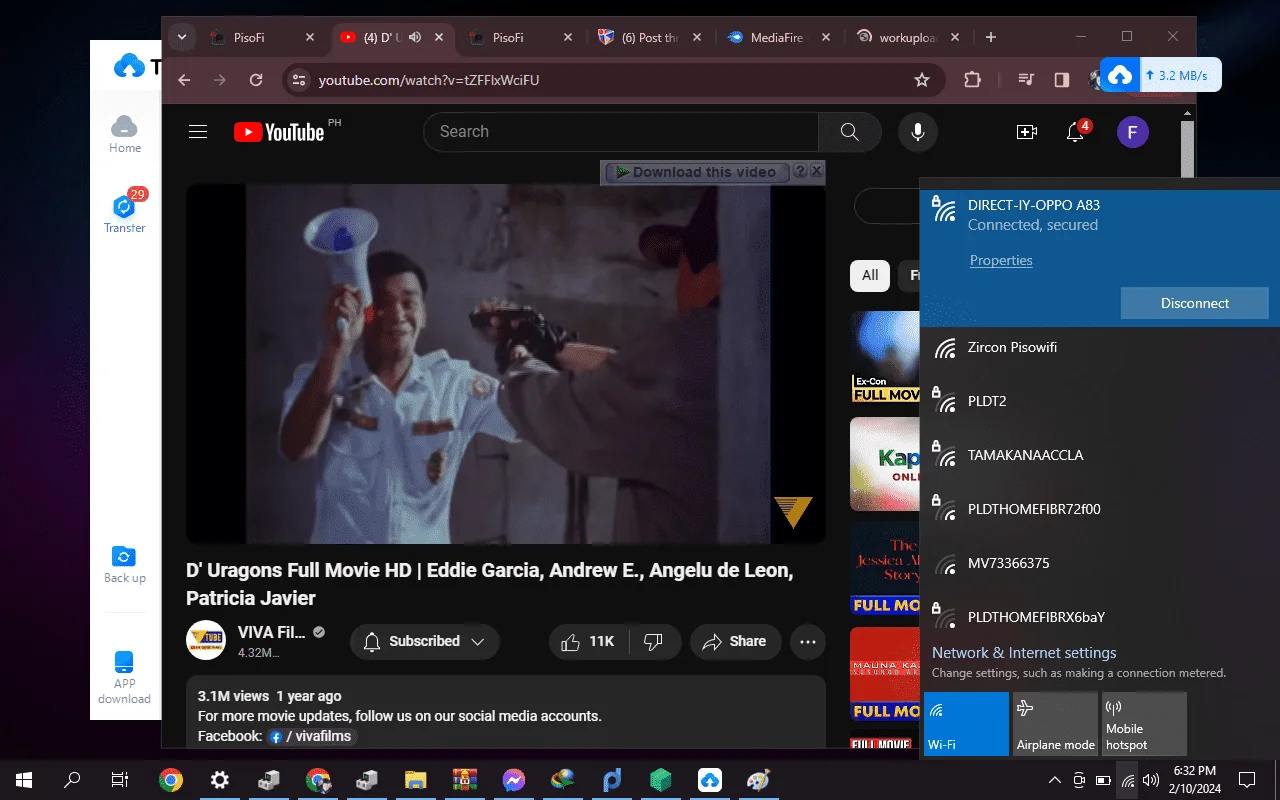This screenshot has width=1280, height=800.
Task: Select the PLDTHOMEFIBR72f00 network
Action: tap(1100, 510)
